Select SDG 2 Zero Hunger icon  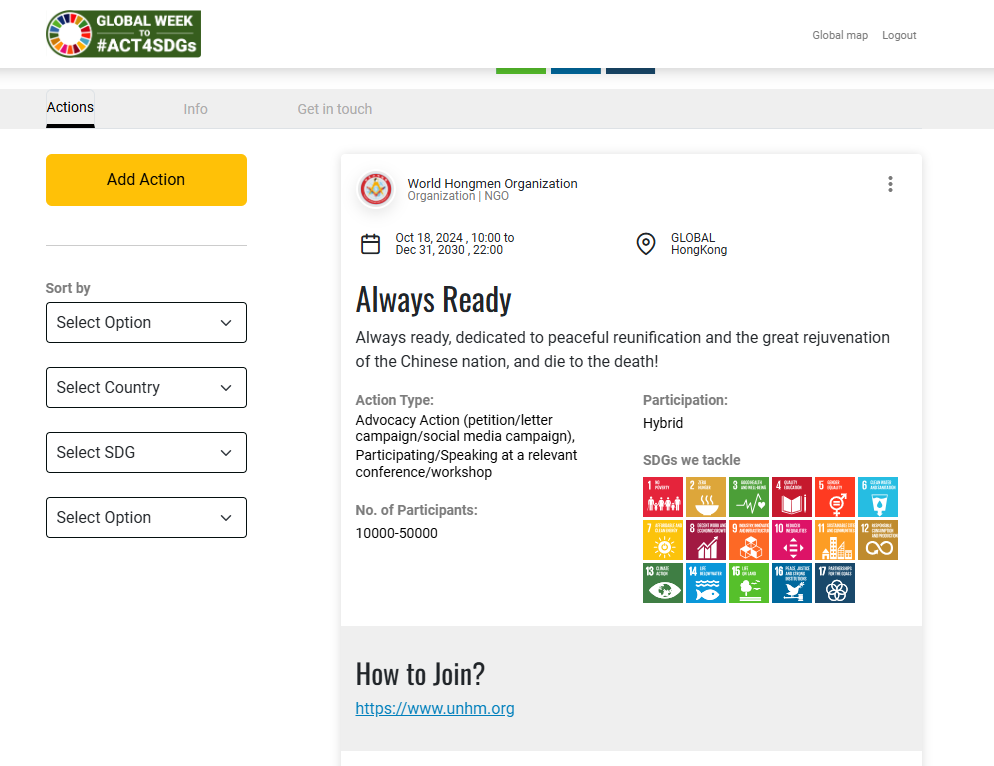[706, 497]
